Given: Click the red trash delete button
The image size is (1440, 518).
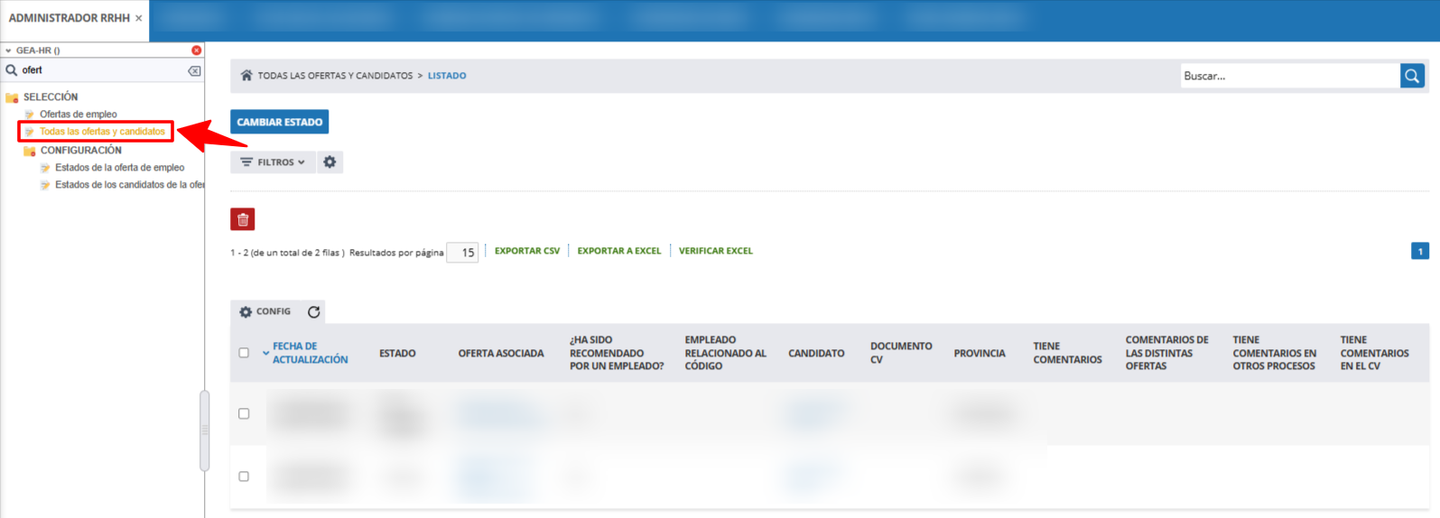Looking at the screenshot, I should [243, 219].
